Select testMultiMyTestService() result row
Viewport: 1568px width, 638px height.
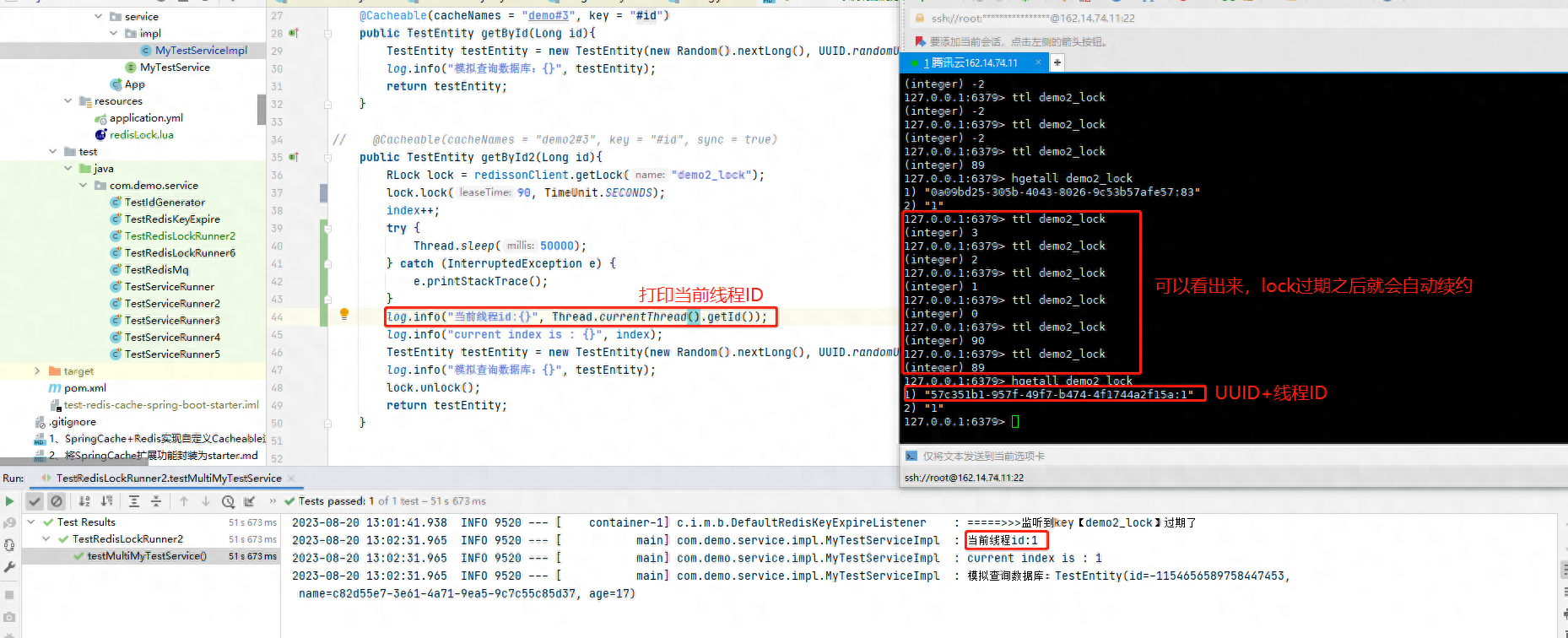click(150, 556)
